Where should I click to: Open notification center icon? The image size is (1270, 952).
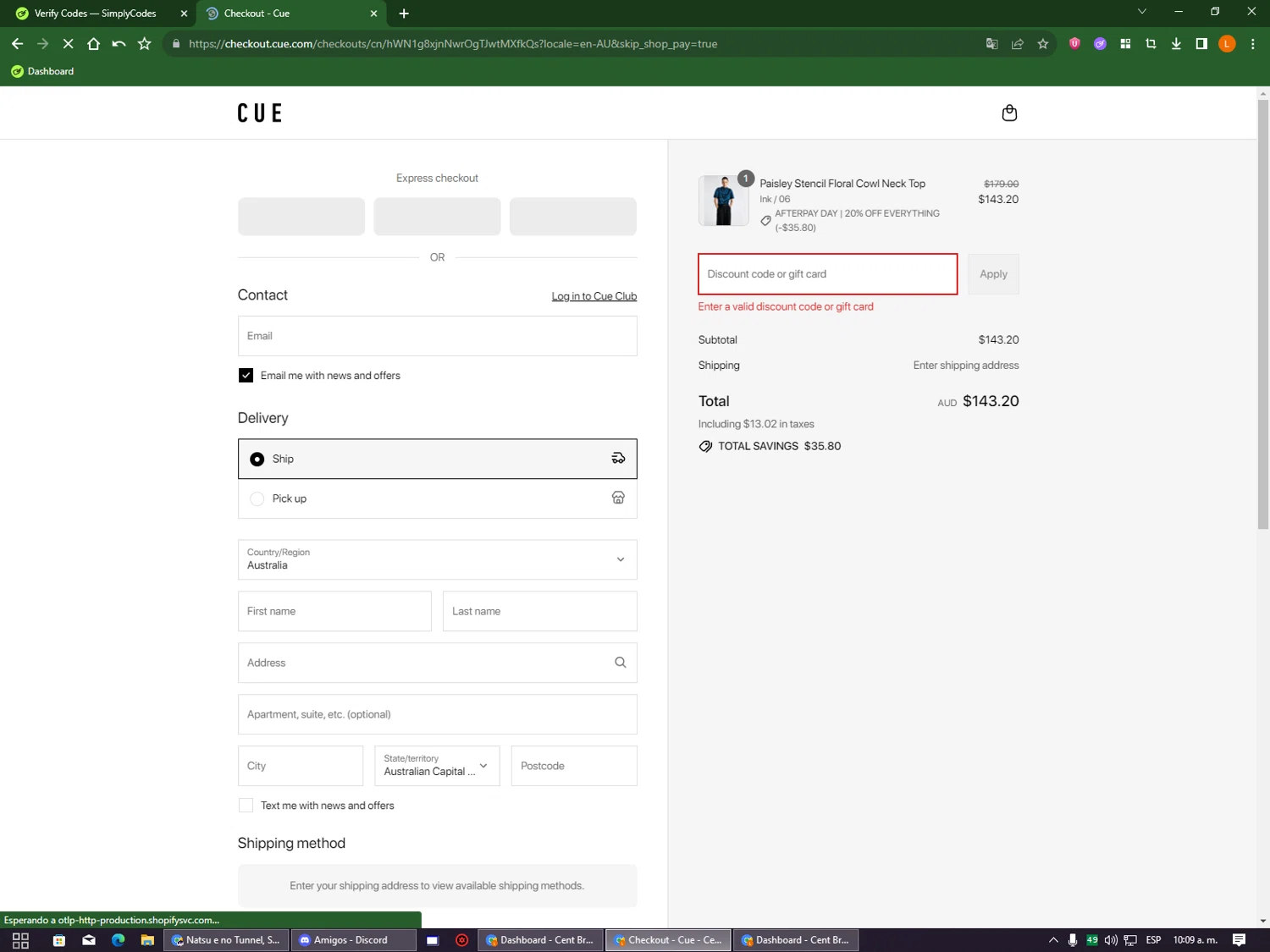coord(1239,940)
